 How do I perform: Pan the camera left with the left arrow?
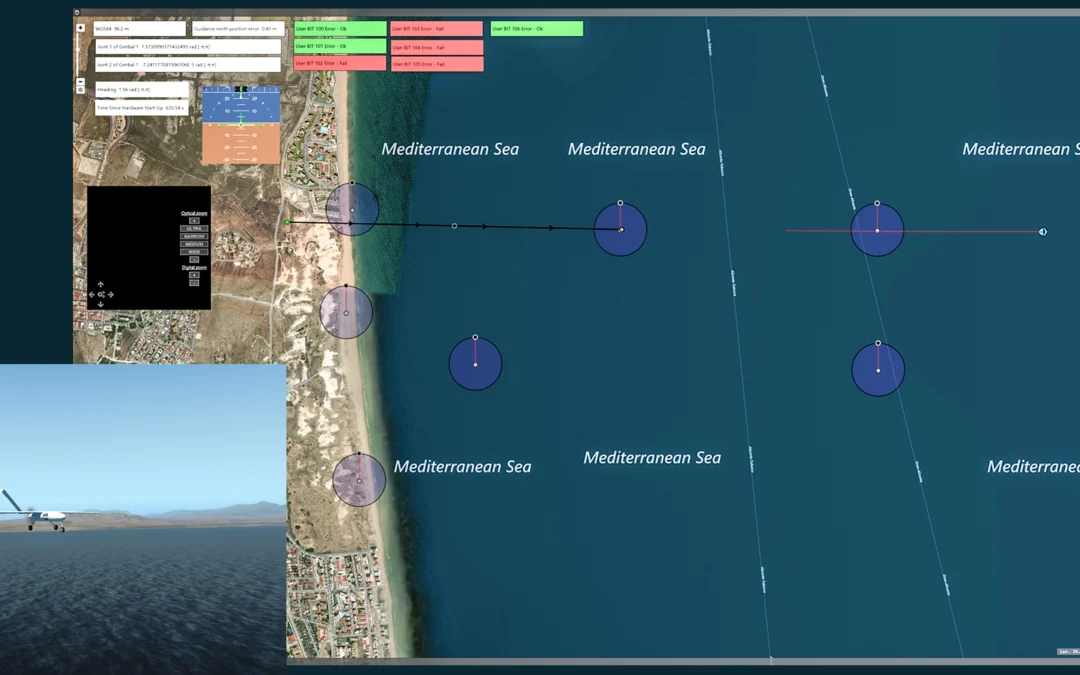click(x=92, y=295)
